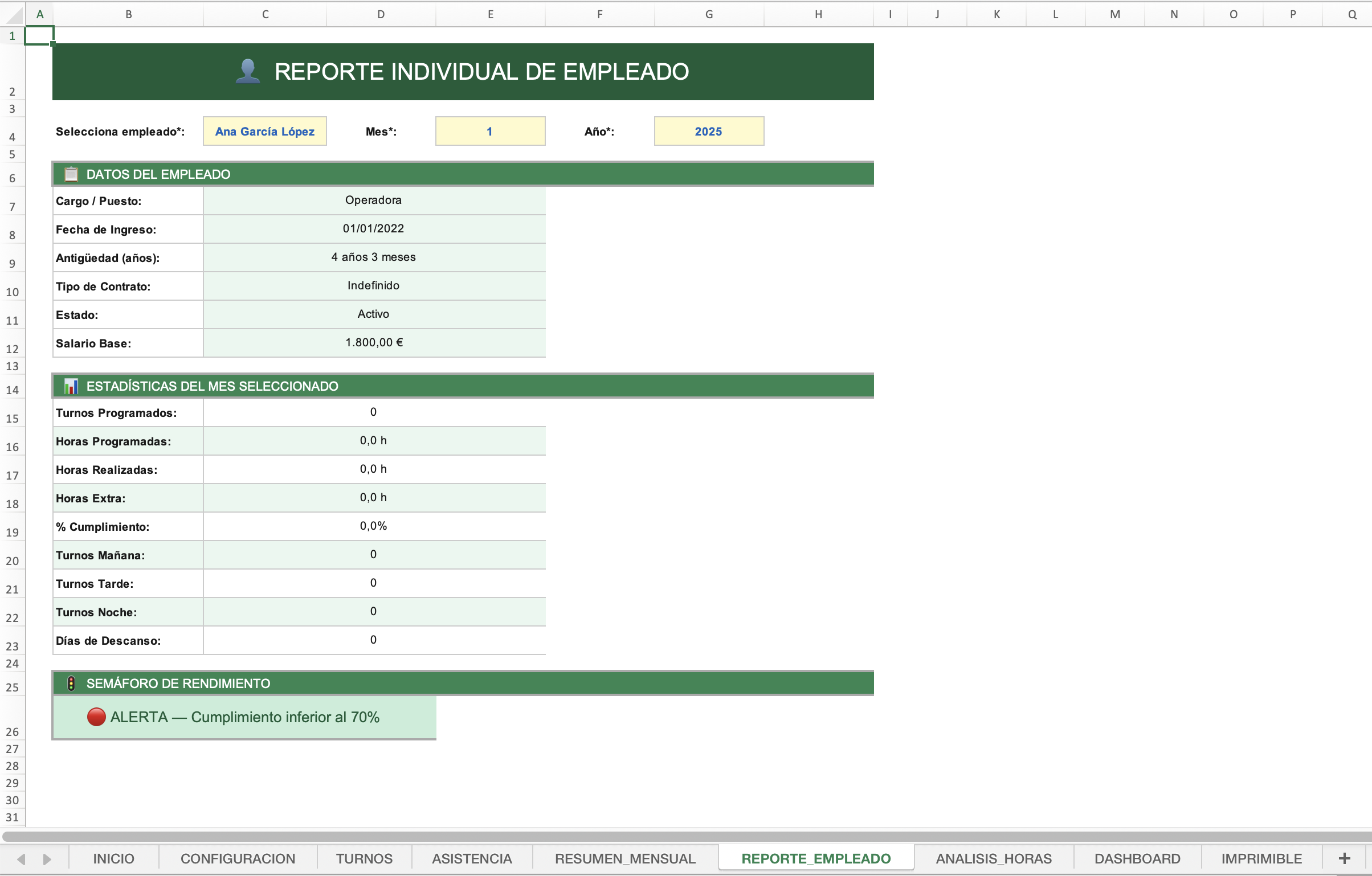The height and width of the screenshot is (876, 1372).
Task: Click the Horas Realizadas '0,0 h' value
Action: pos(374,469)
